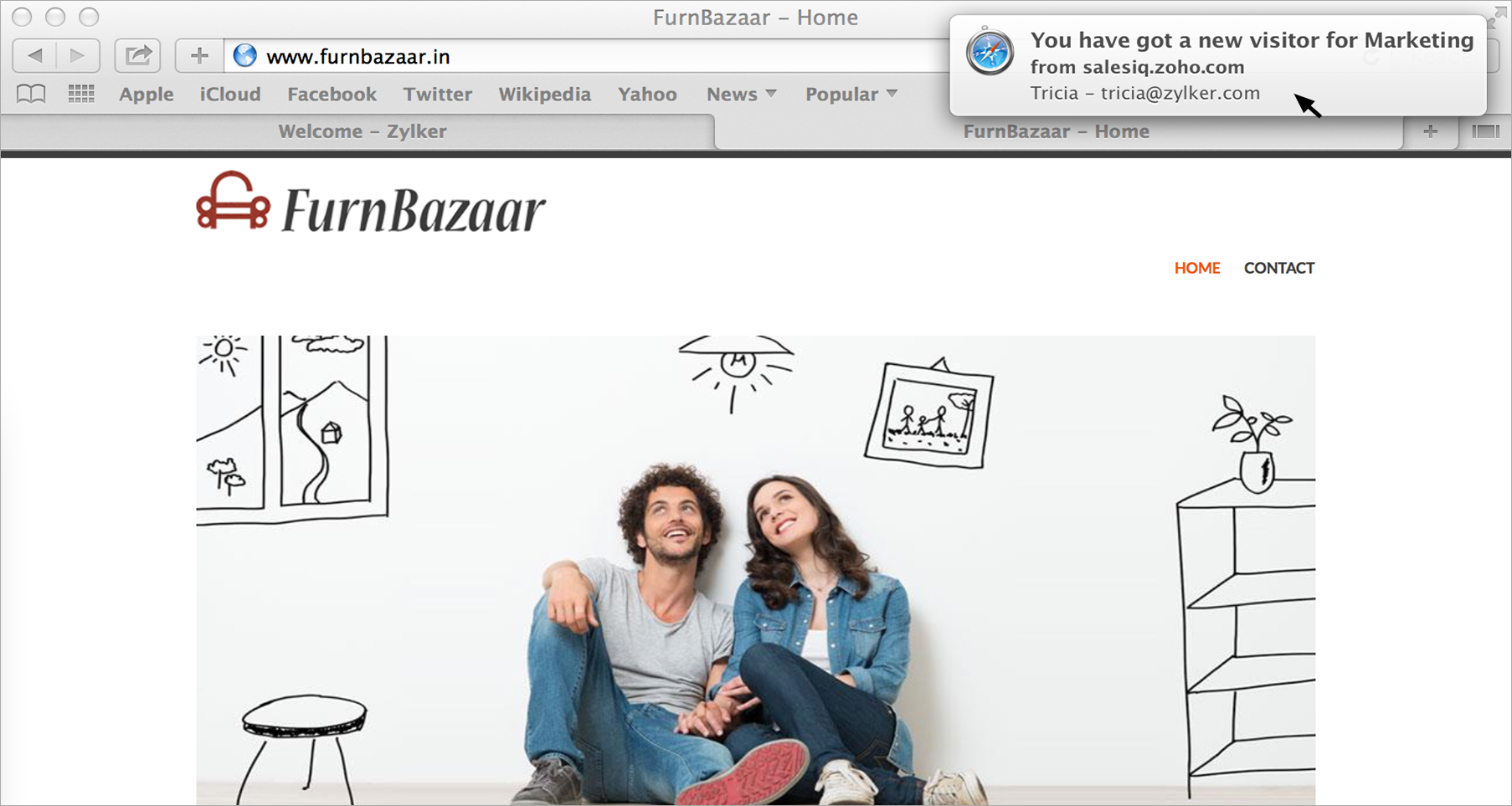Click the yellow minimize window button
The width and height of the screenshot is (1512, 806).
click(x=55, y=17)
